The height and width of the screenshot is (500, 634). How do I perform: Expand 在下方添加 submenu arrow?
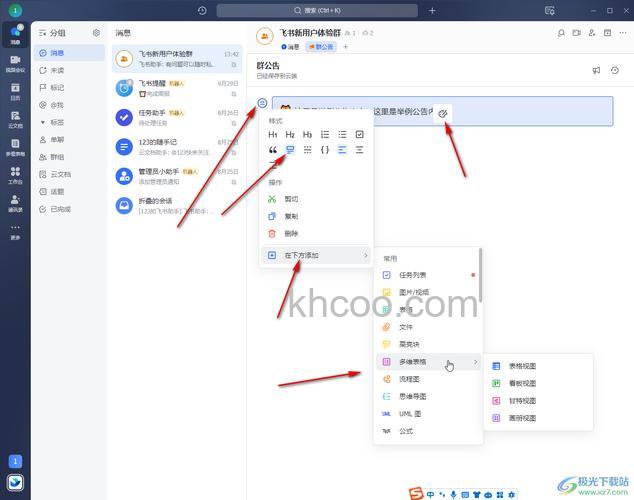tap(366, 255)
